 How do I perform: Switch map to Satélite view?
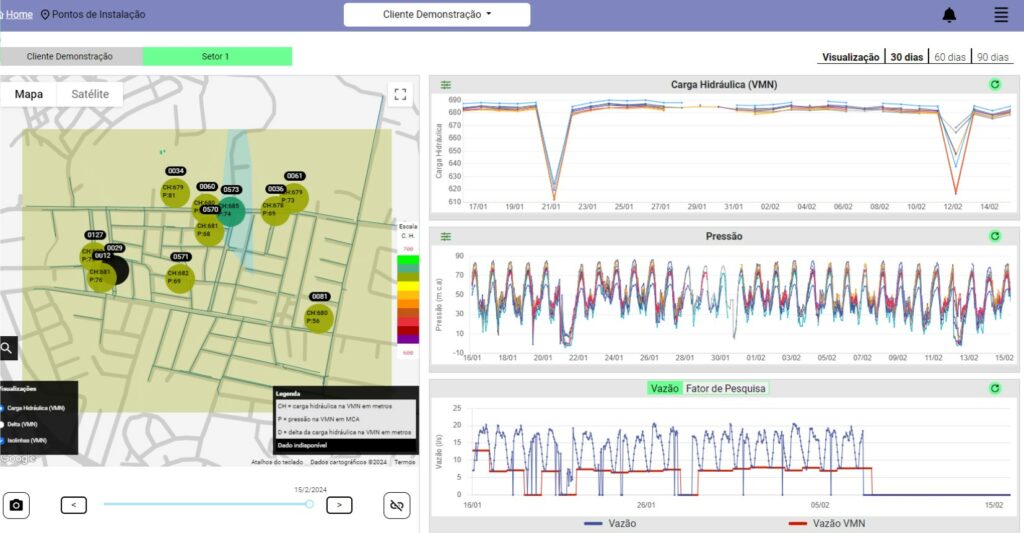click(90, 94)
